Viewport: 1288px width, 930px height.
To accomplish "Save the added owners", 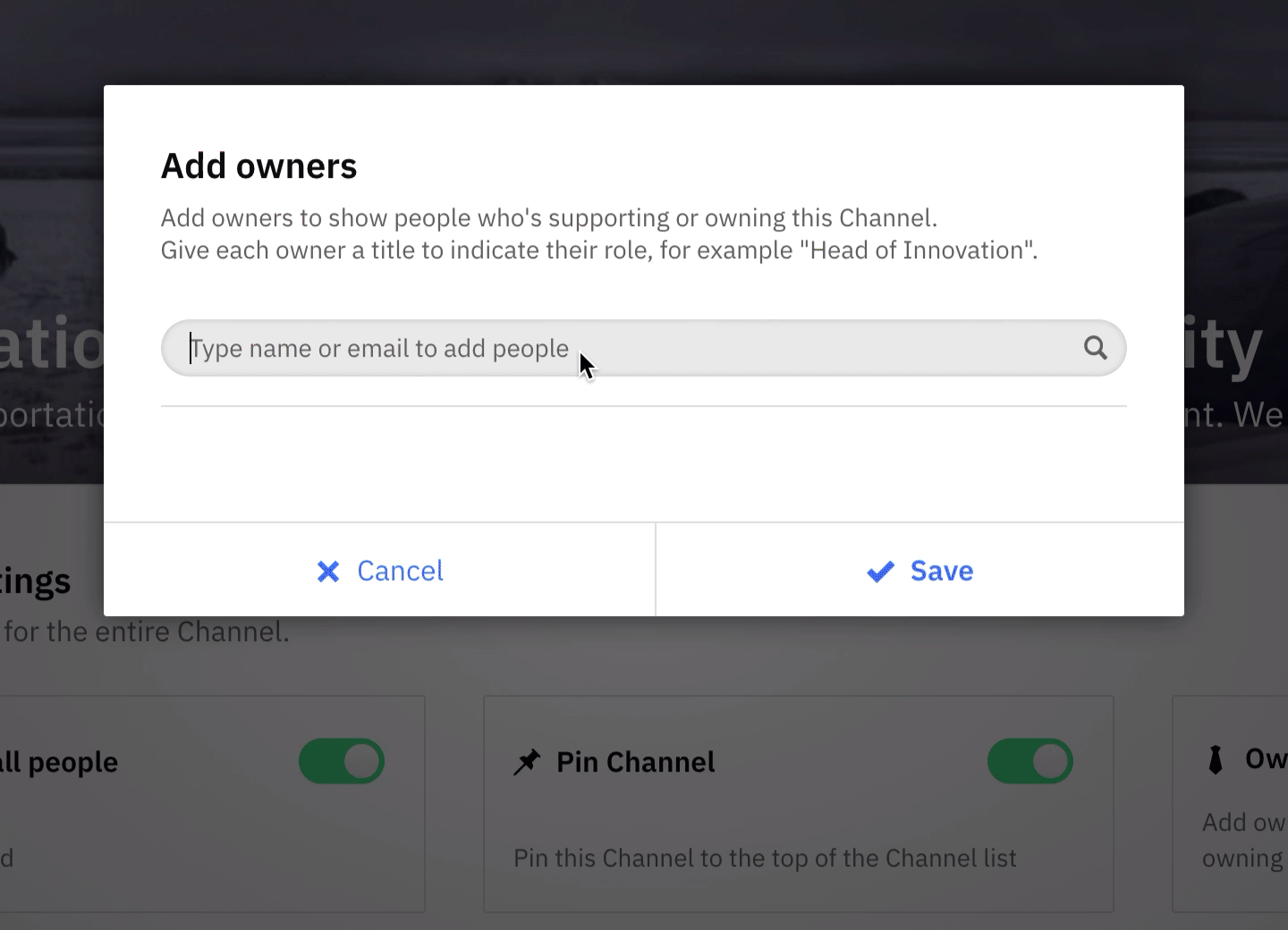I will [919, 571].
